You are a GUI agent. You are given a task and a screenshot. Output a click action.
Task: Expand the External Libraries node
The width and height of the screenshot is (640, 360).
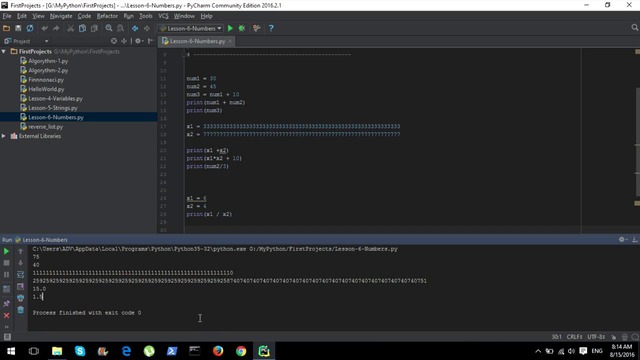[x=4, y=136]
